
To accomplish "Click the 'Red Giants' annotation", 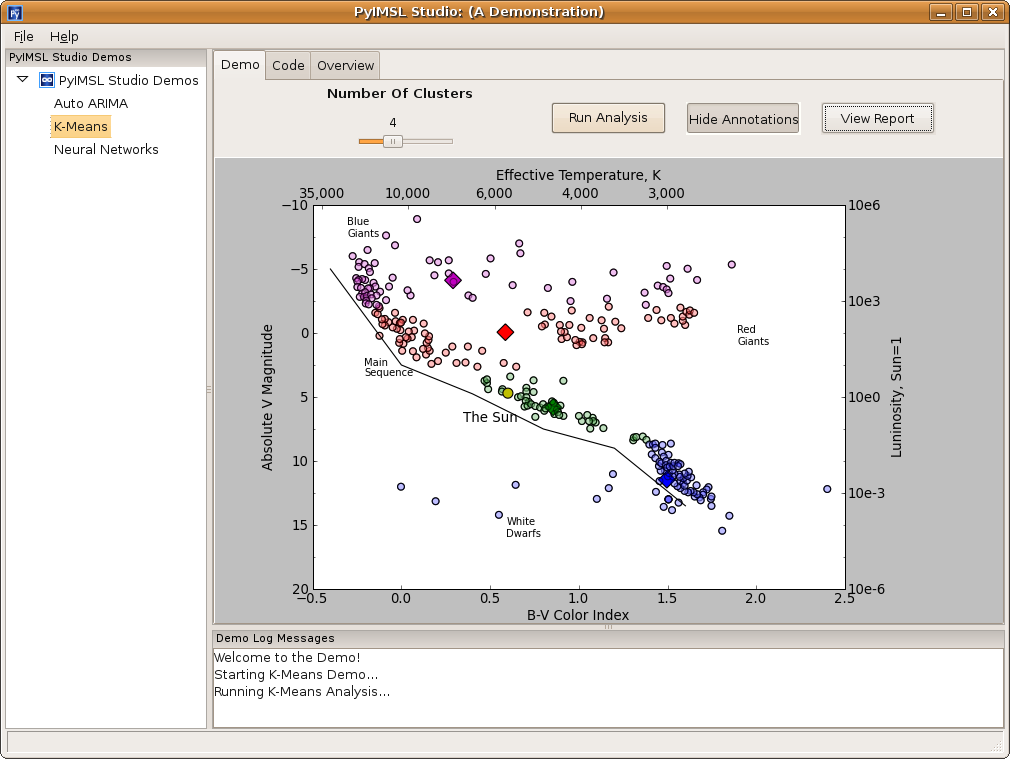I will coord(753,335).
